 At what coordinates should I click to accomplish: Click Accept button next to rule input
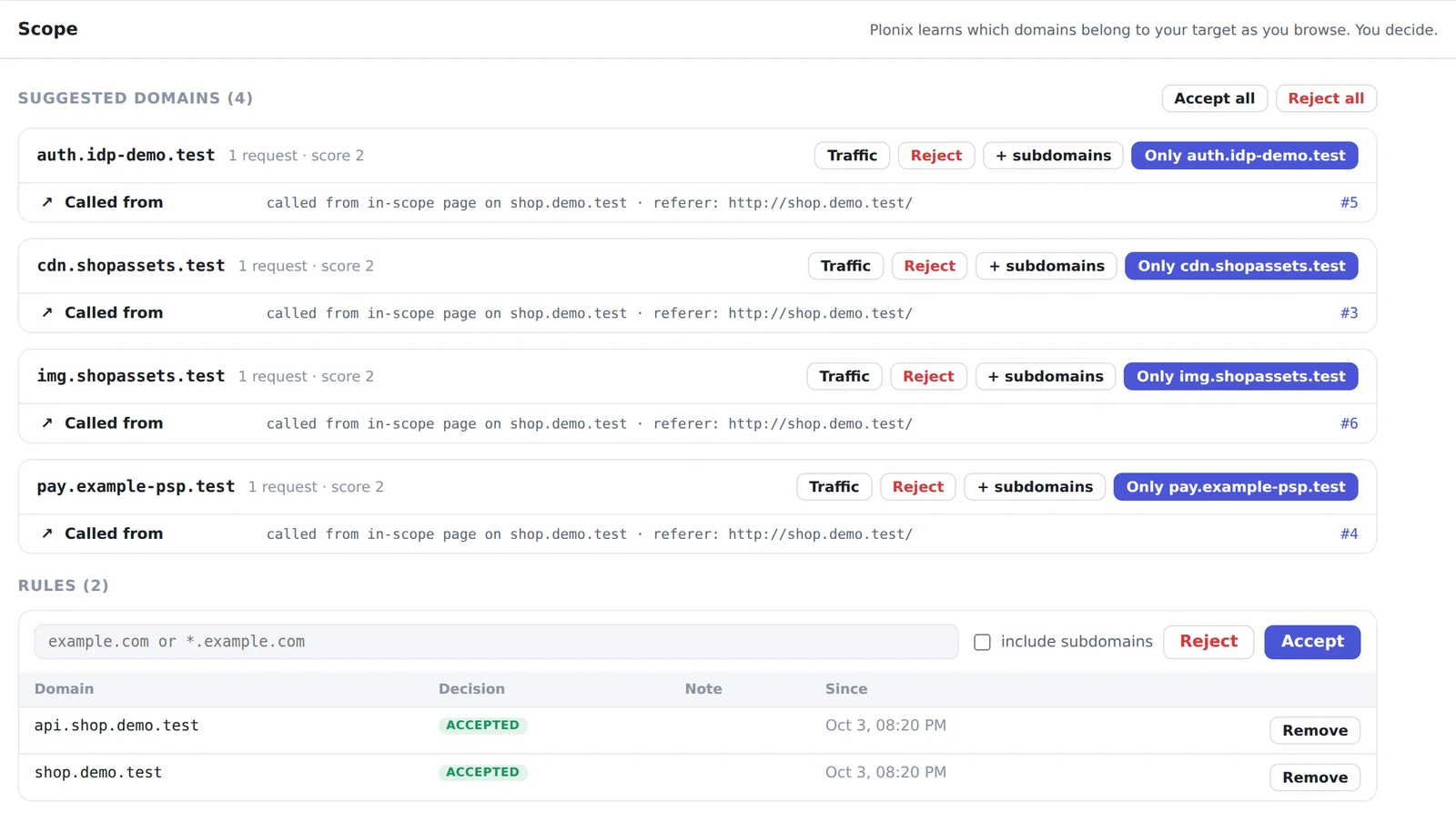tap(1312, 642)
